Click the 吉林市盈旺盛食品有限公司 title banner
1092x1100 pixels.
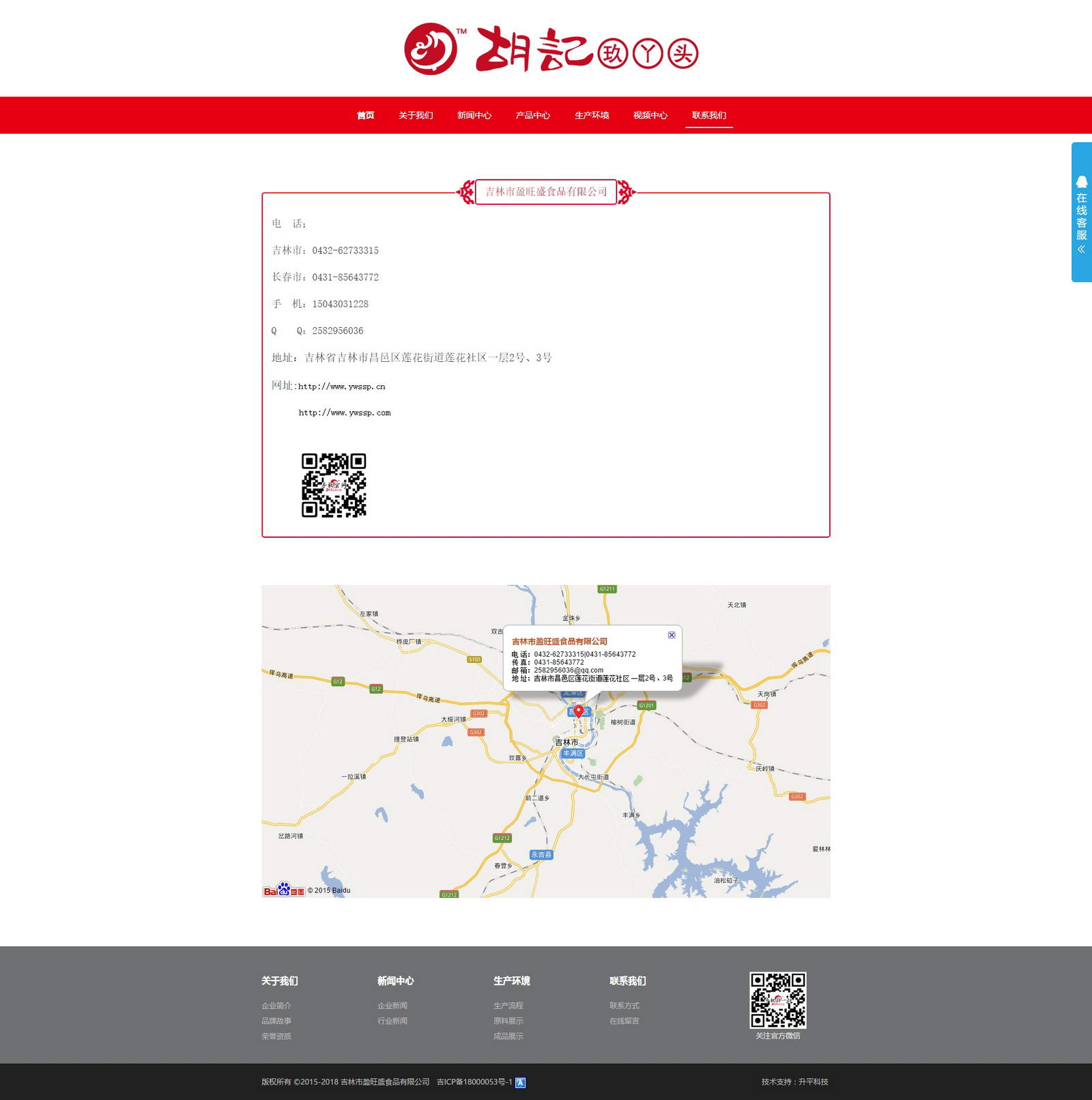pyautogui.click(x=546, y=192)
